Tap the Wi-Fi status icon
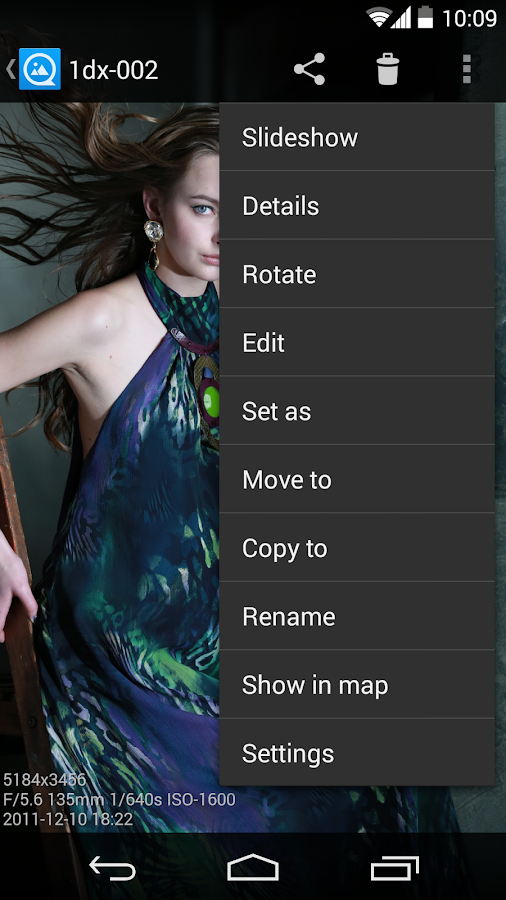This screenshot has height=900, width=506. tap(379, 18)
